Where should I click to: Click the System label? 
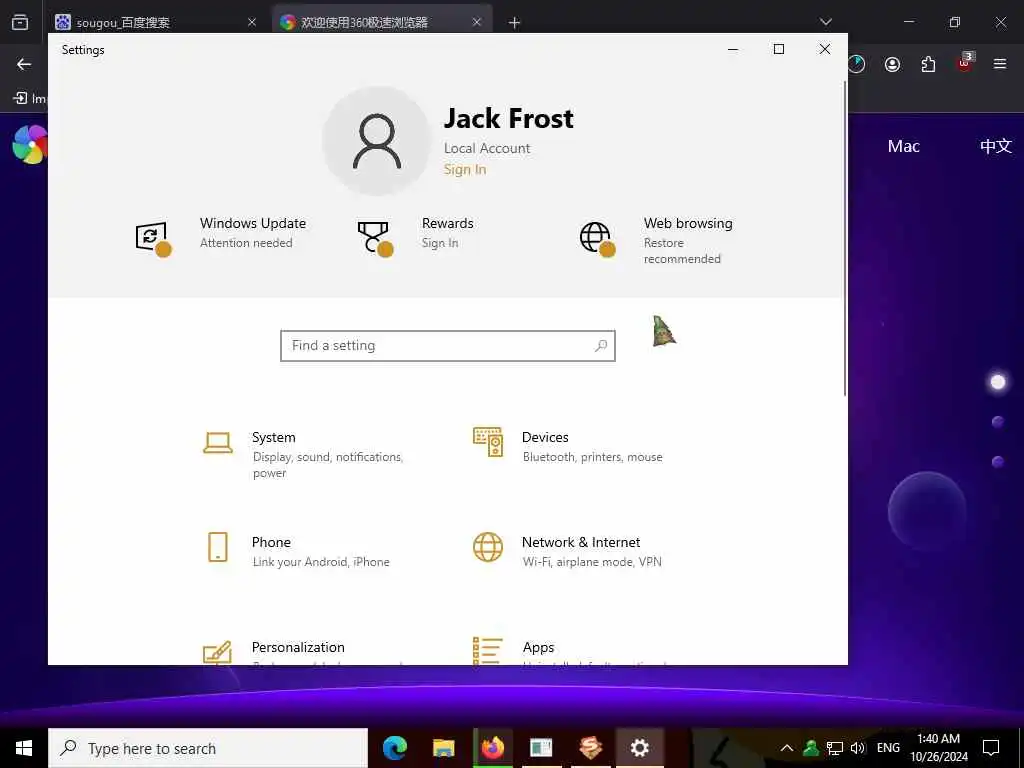coord(274,438)
